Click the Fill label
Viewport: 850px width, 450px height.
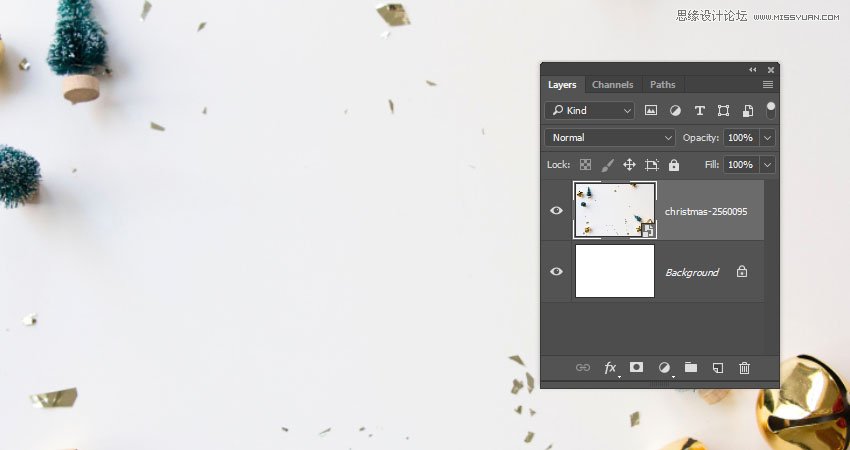point(712,164)
